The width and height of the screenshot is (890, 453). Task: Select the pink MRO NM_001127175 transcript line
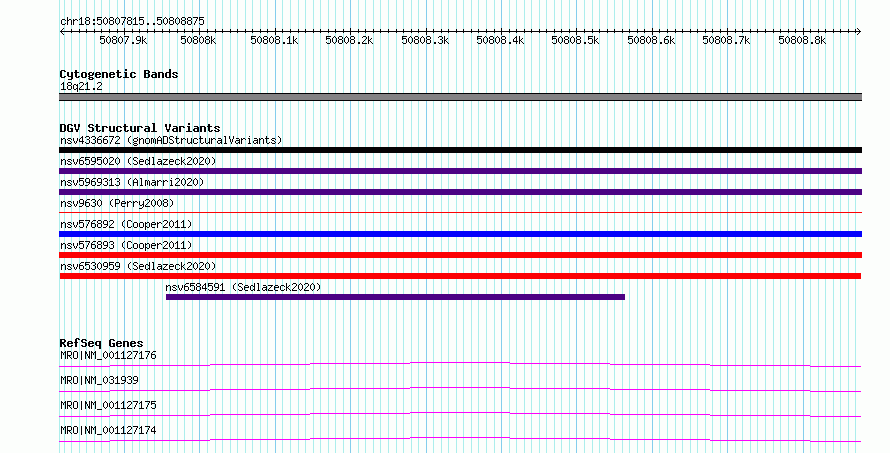pyautogui.click(x=460, y=414)
